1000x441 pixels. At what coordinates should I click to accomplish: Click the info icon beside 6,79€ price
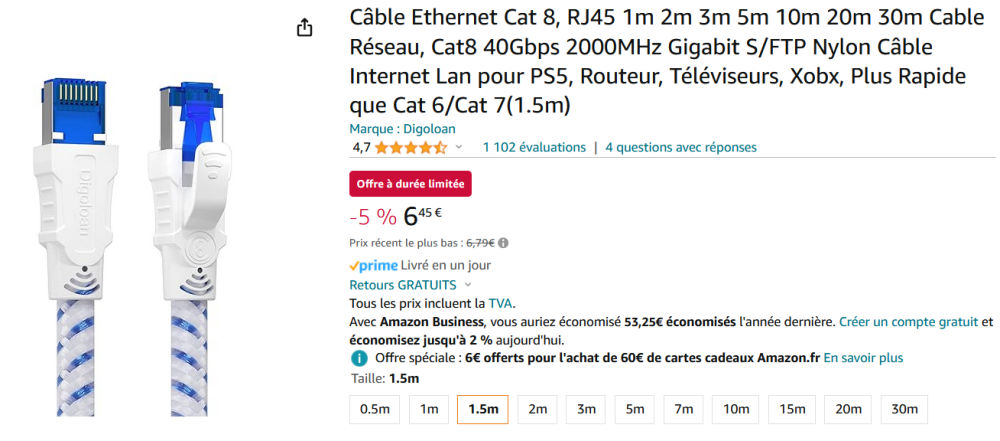pos(503,242)
